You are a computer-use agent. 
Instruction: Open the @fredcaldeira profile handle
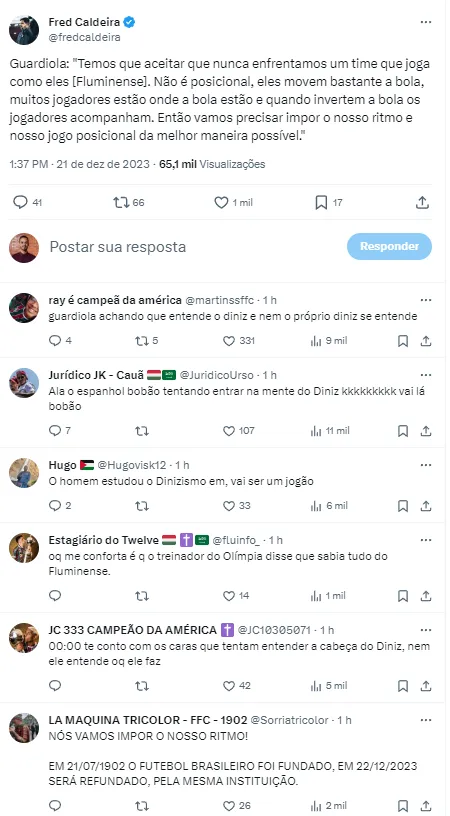click(x=84, y=37)
